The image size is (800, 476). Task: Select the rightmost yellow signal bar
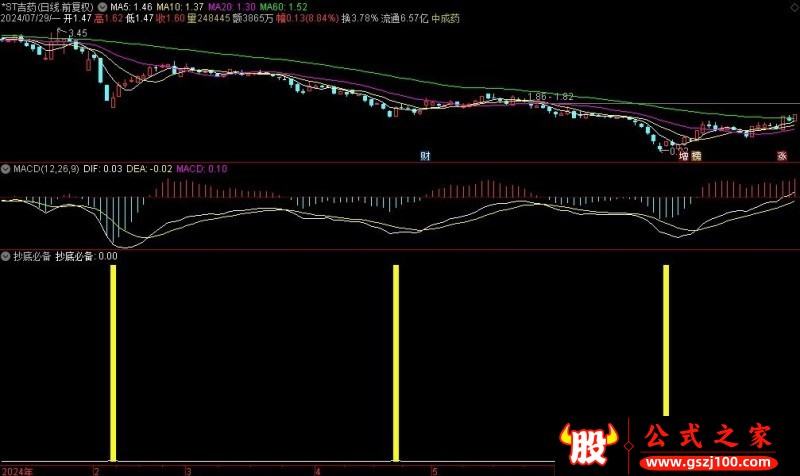(666, 340)
